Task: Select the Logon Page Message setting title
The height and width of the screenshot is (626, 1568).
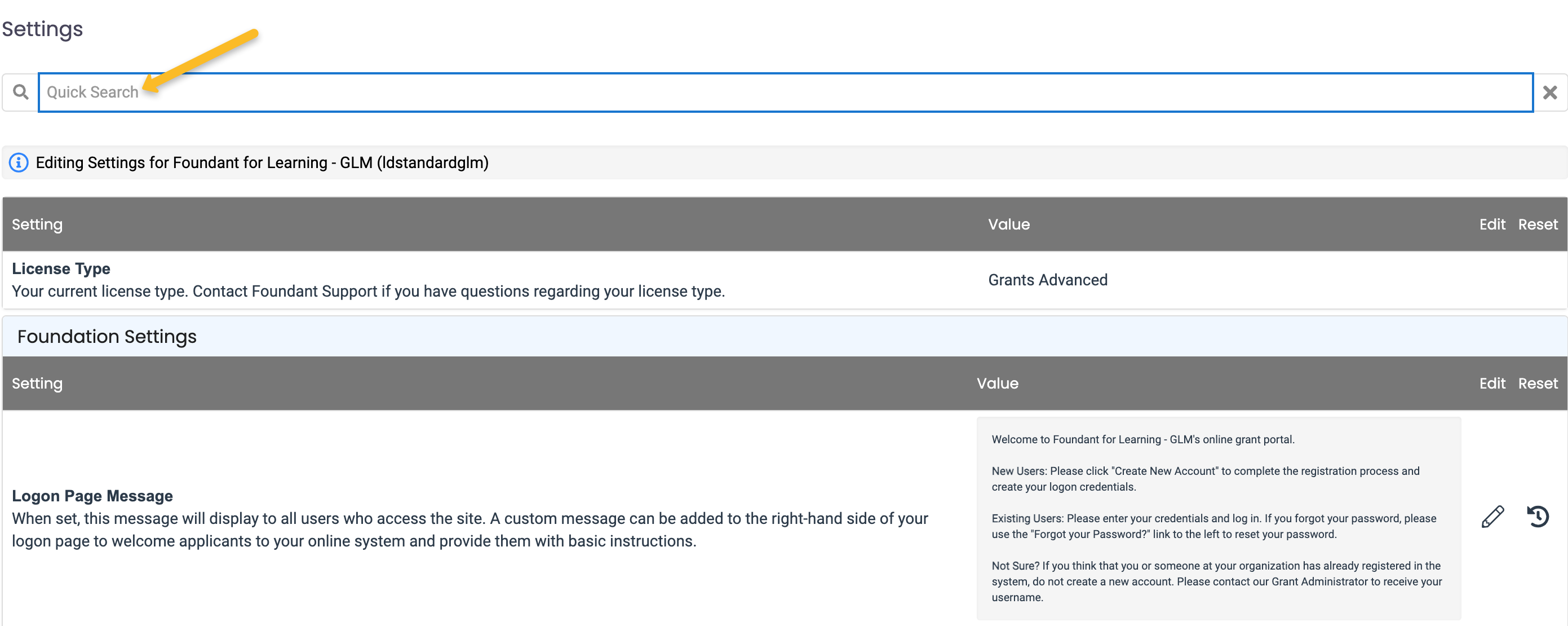Action: tap(92, 496)
